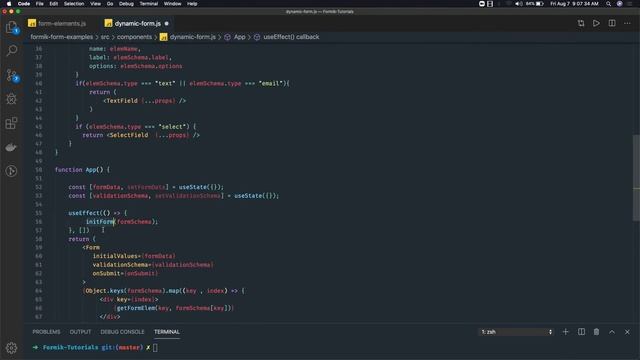Open the Search view in activity bar
This screenshot has width=640, height=360.
(11, 51)
